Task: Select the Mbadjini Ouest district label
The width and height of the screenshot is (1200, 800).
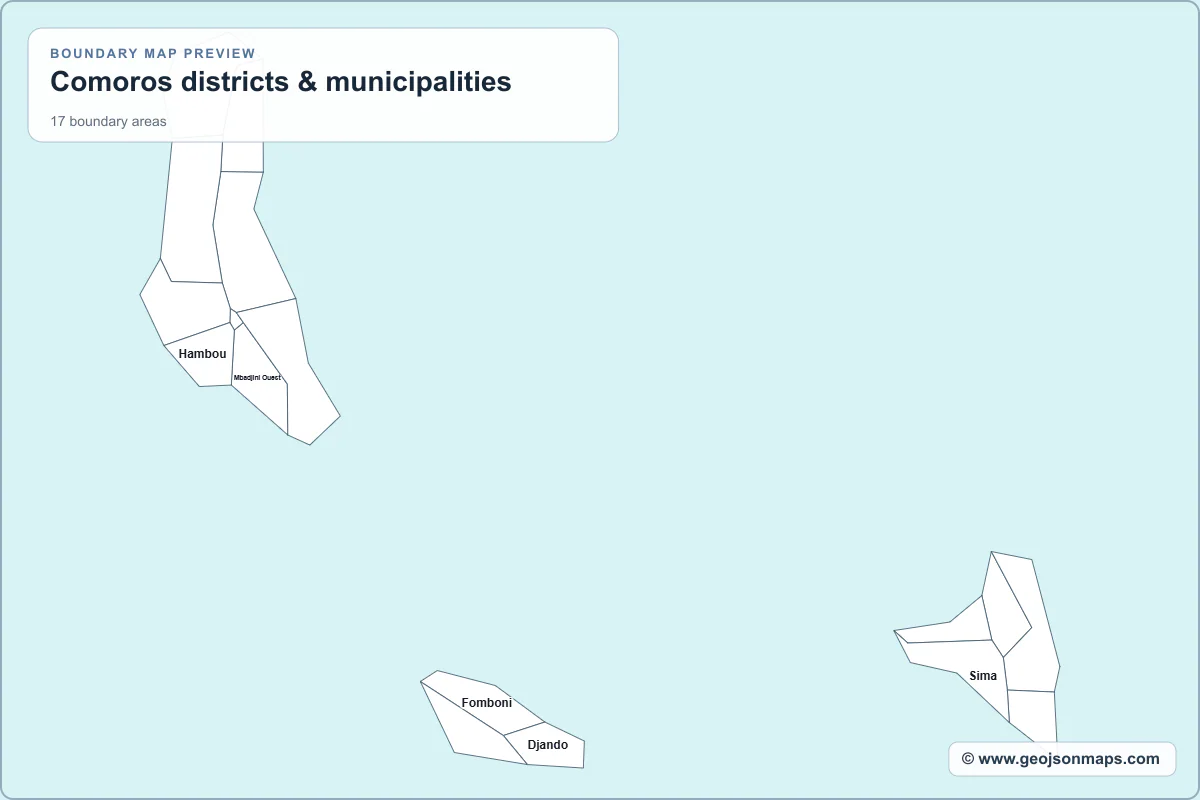Action: coord(257,378)
